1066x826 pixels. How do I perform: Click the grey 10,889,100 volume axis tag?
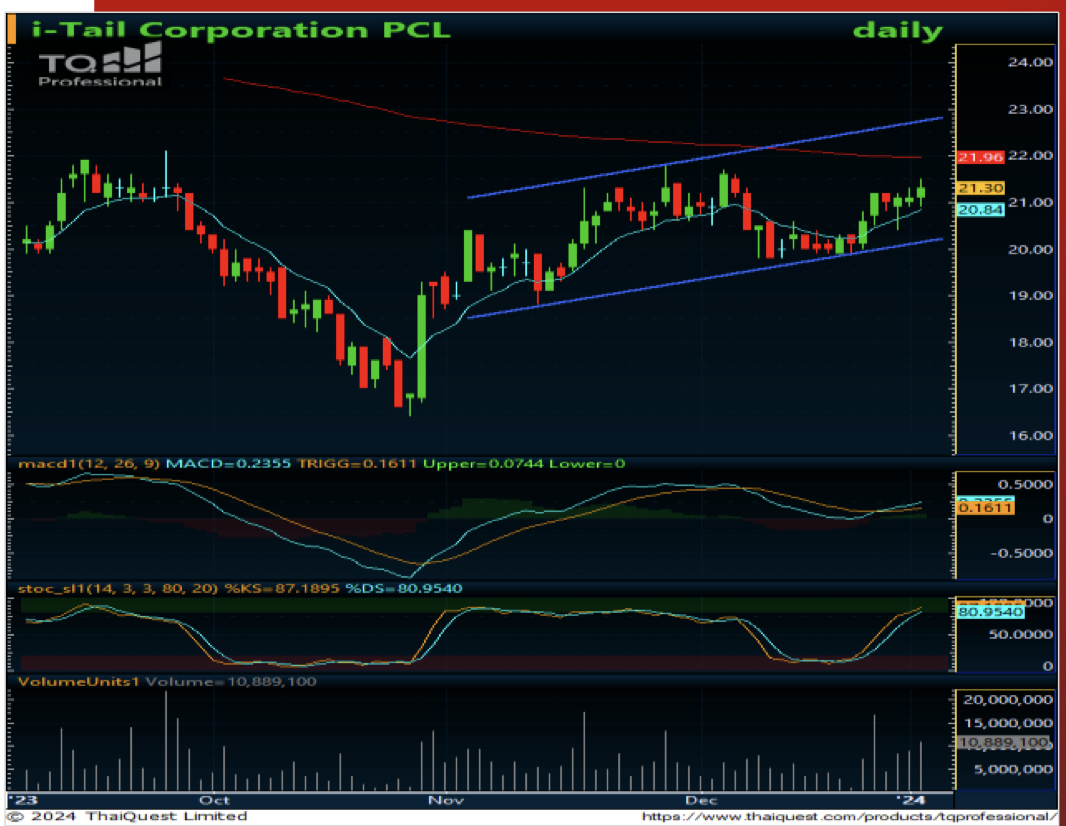(1003, 742)
